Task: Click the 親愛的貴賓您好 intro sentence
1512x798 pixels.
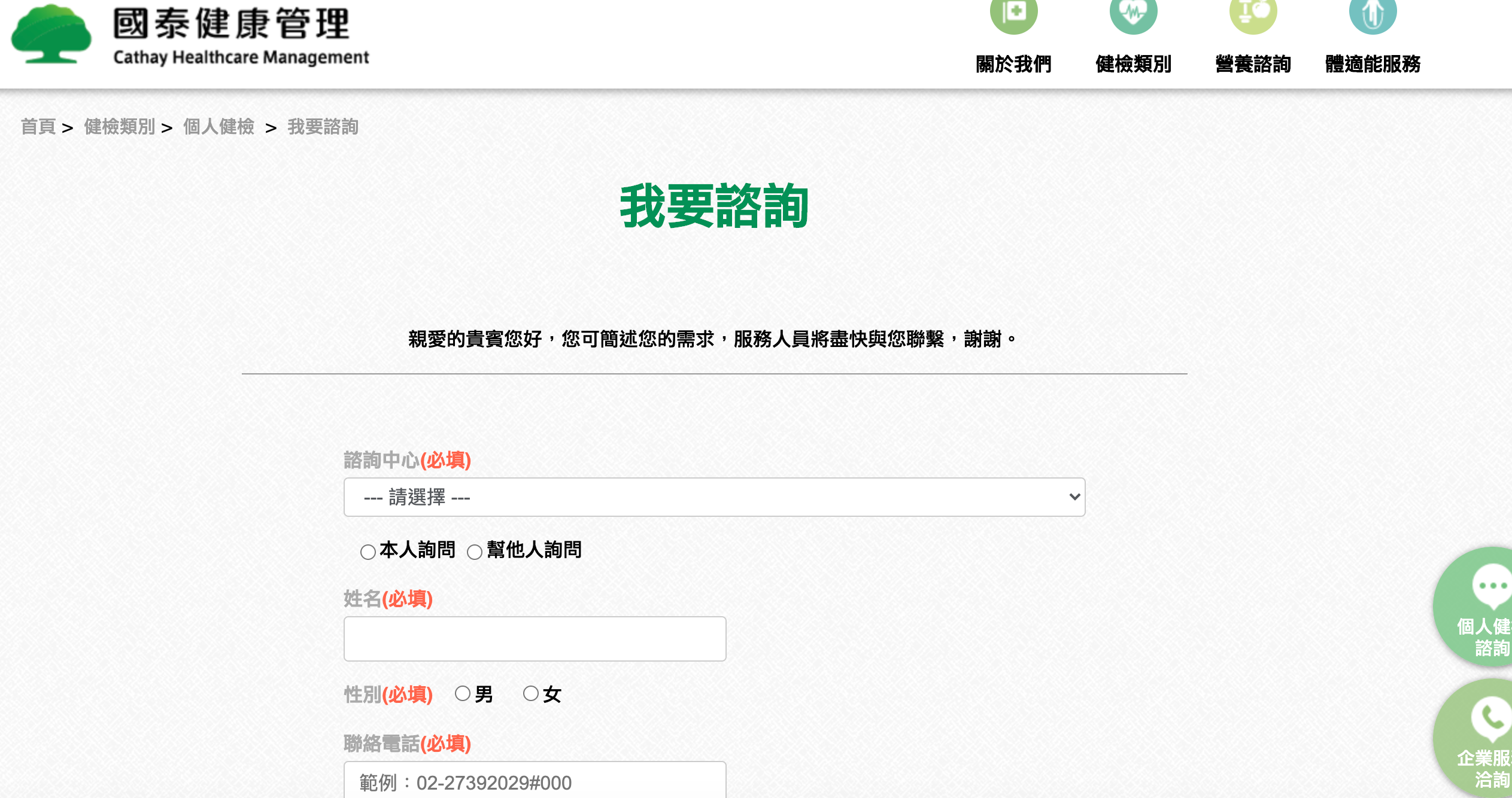Action: click(x=713, y=339)
